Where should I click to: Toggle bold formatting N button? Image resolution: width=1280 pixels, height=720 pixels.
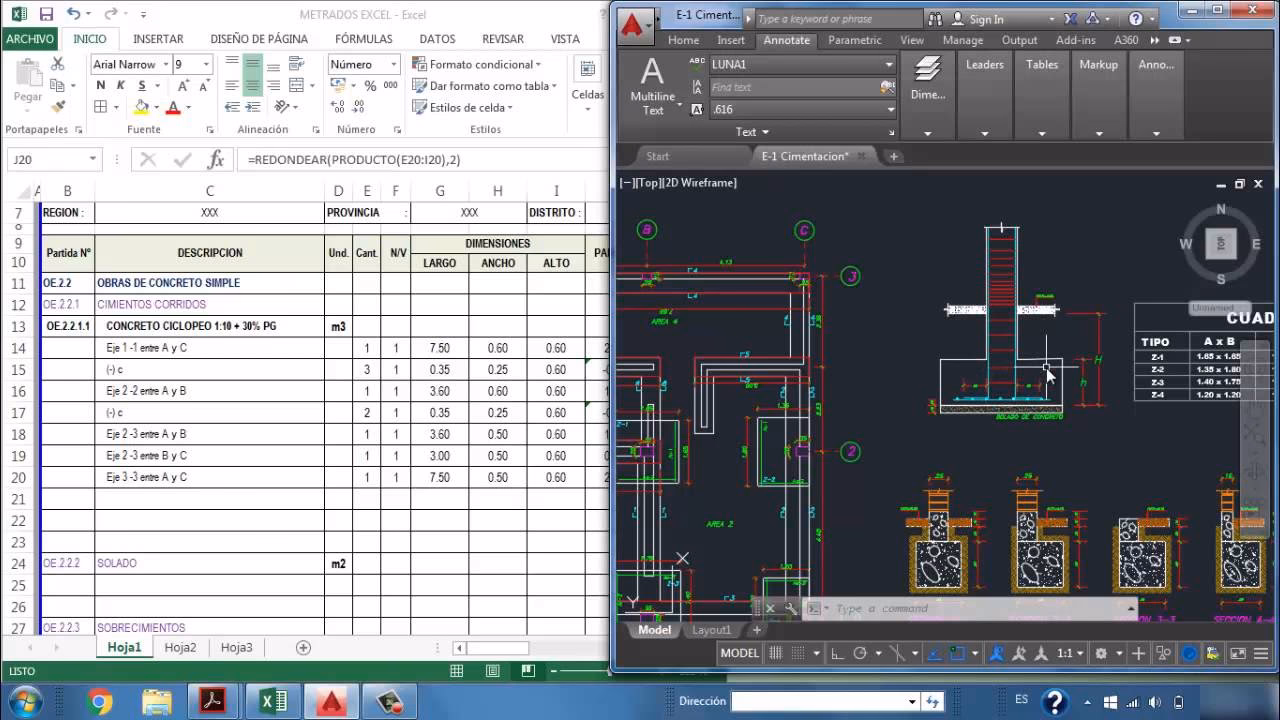pos(101,86)
